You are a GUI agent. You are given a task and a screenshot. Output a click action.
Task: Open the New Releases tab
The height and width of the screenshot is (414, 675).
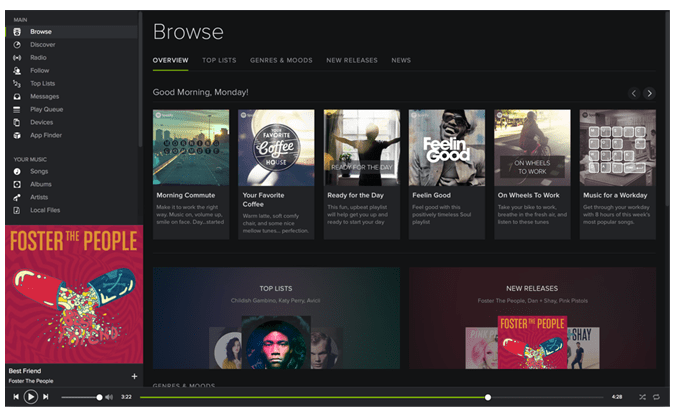click(x=352, y=60)
